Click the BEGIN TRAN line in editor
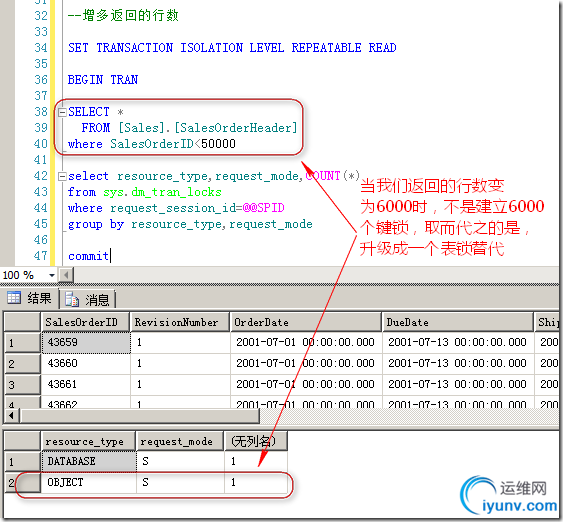Screen dimensions: 563x522 (103, 80)
